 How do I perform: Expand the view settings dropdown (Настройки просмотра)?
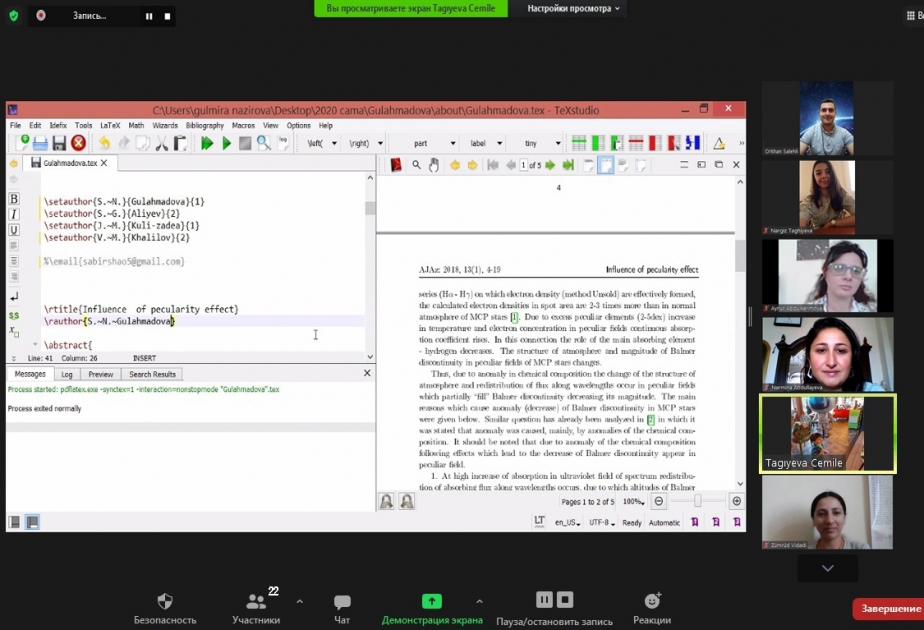pyautogui.click(x=573, y=8)
